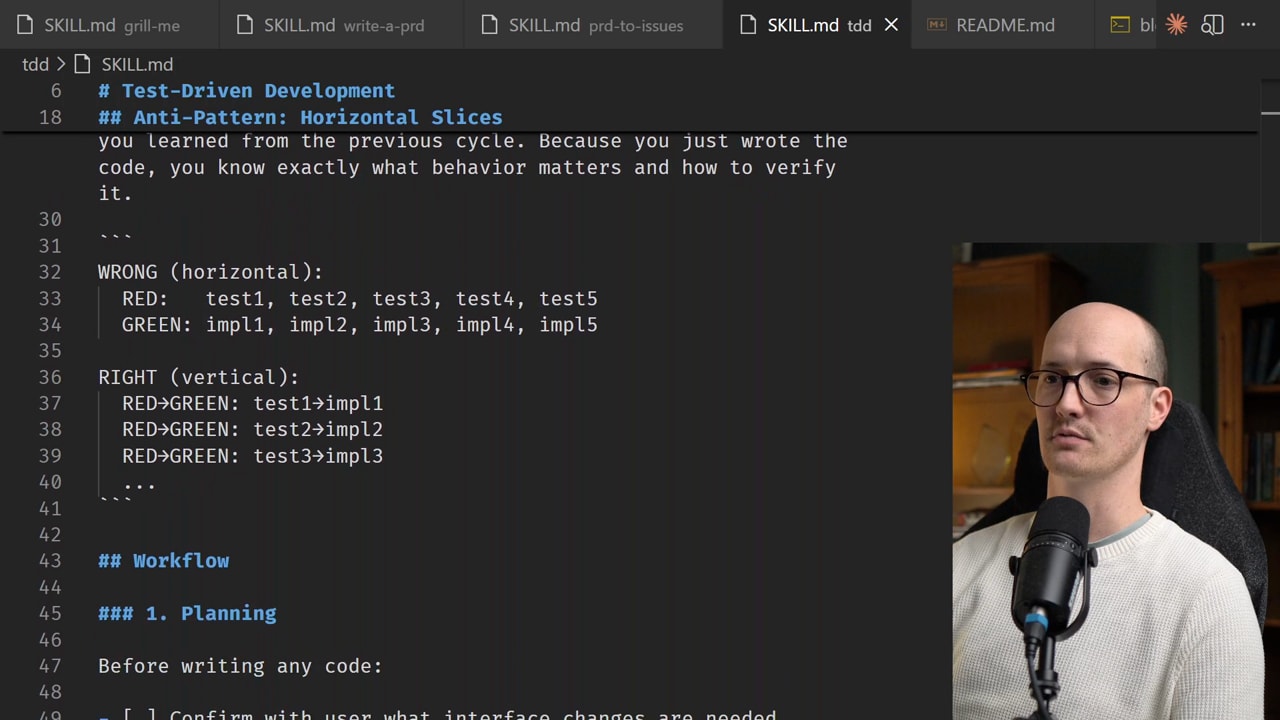Click the 'RED→GREEN: test3→impl3' line
The height and width of the screenshot is (720, 1280).
click(252, 455)
